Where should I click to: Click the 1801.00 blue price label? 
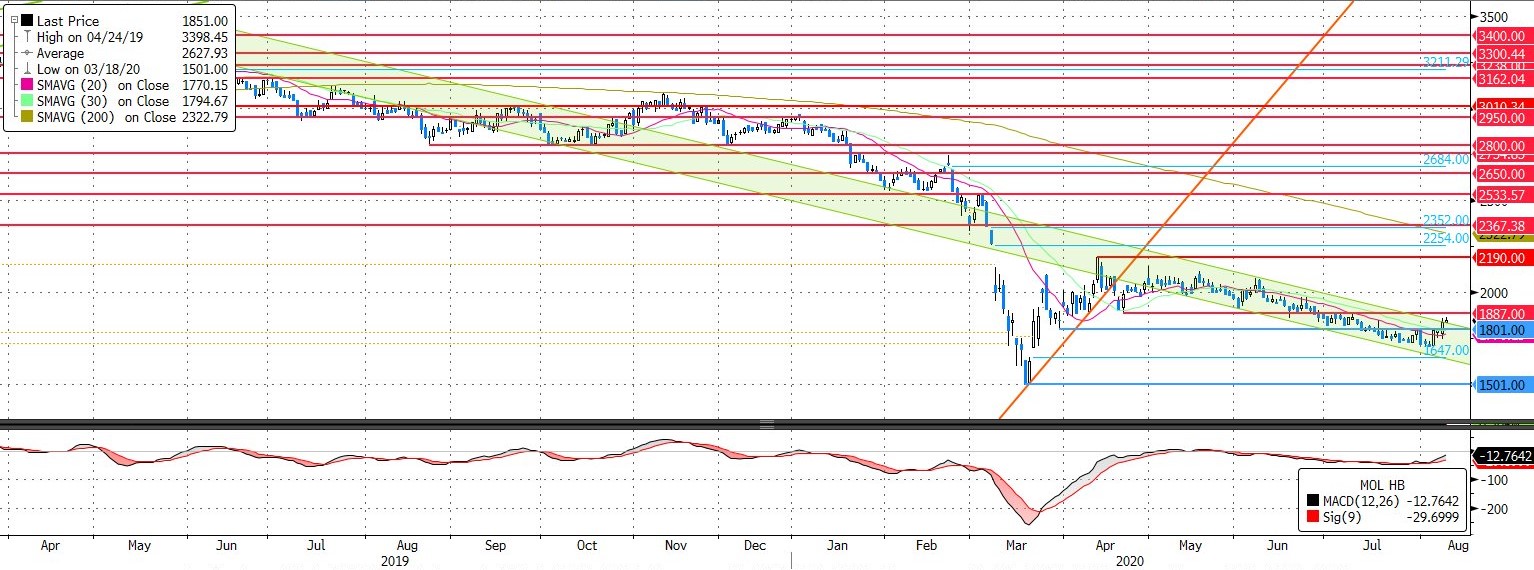pyautogui.click(x=1504, y=330)
